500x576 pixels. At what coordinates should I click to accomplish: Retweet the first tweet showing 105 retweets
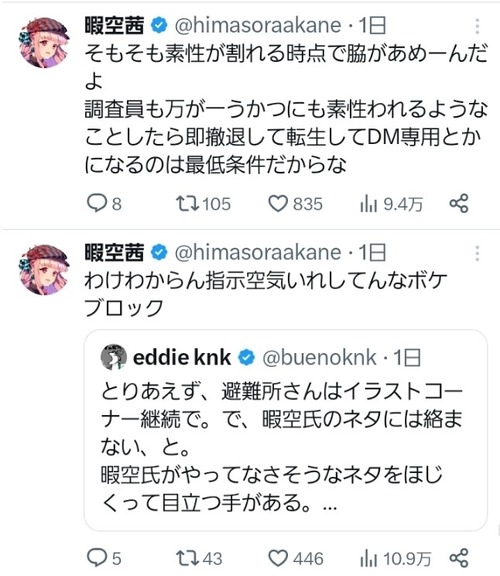coord(203,204)
